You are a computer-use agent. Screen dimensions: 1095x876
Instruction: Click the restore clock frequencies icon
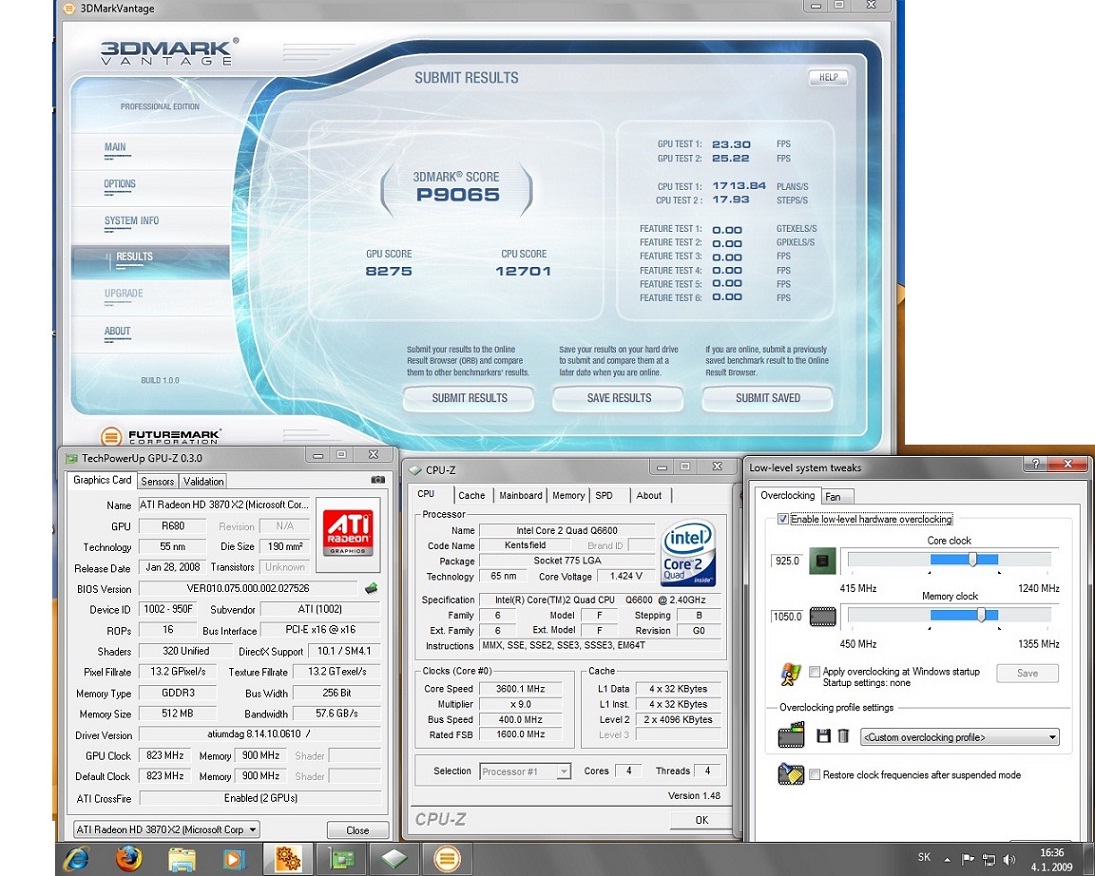click(x=791, y=774)
